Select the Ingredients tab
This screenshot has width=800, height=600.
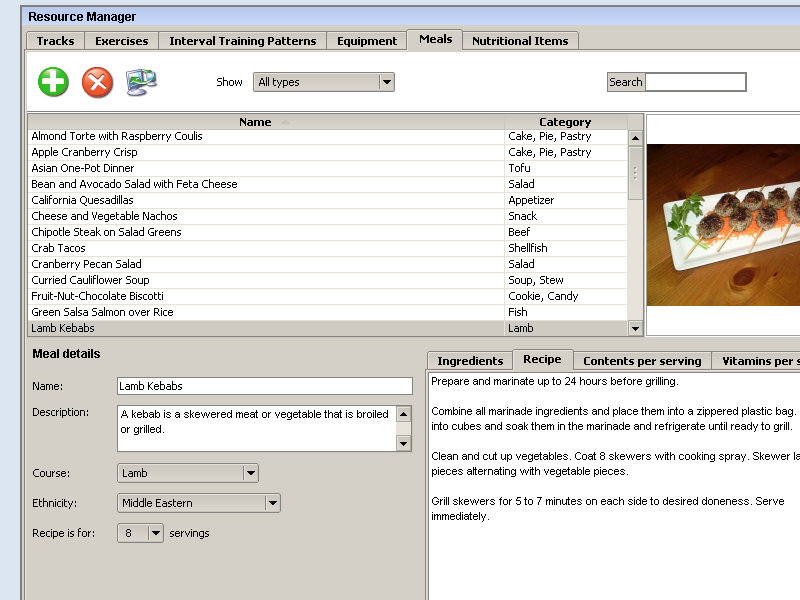pos(470,361)
